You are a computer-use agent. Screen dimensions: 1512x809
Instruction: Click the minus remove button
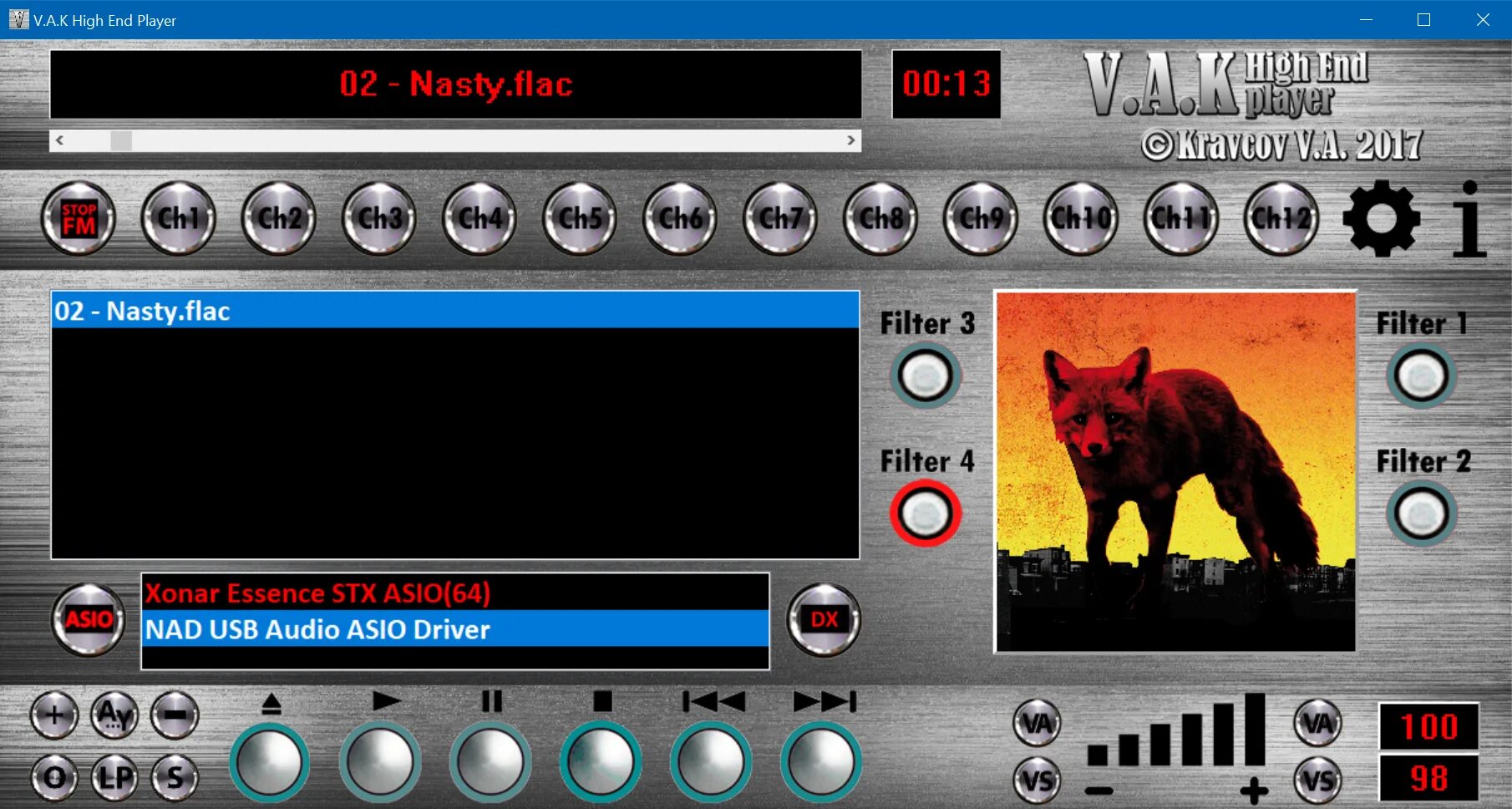coord(175,715)
